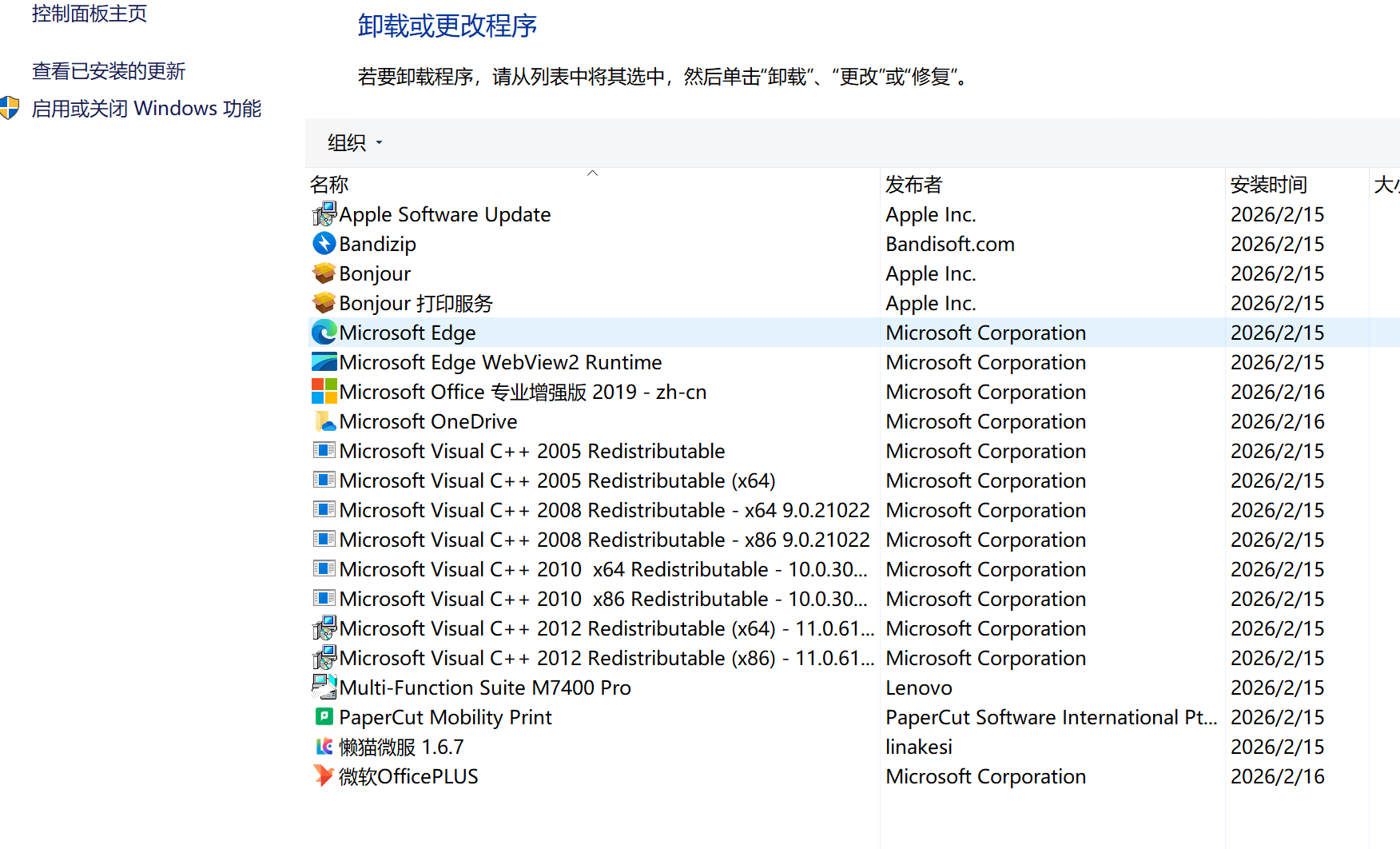The width and height of the screenshot is (1400, 849).
Task: Select Microsoft Edge WebView2 Runtime entry
Action: coord(500,361)
